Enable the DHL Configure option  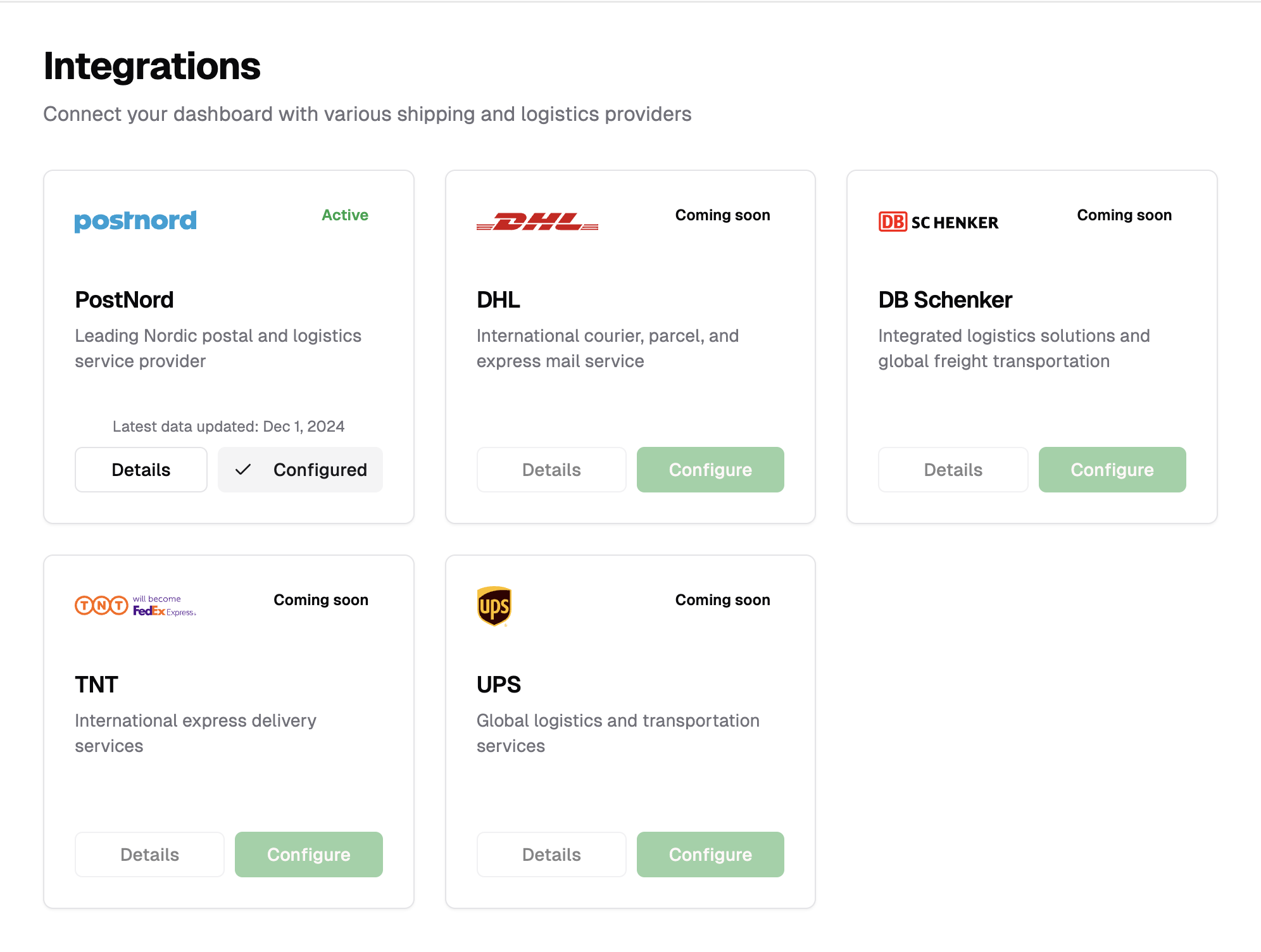click(x=710, y=470)
